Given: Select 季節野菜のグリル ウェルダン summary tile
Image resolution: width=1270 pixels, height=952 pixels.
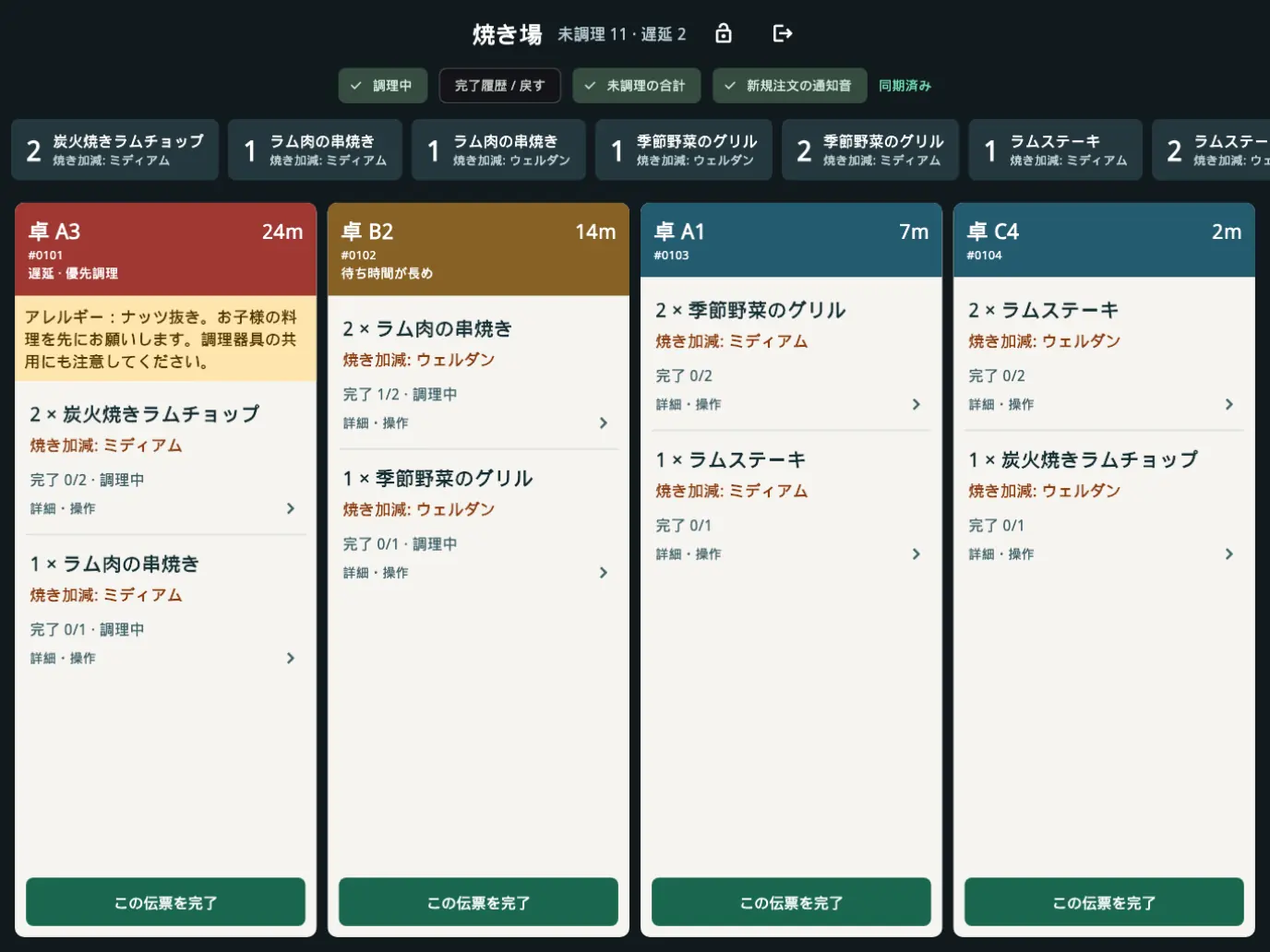Looking at the screenshot, I should pos(684,149).
